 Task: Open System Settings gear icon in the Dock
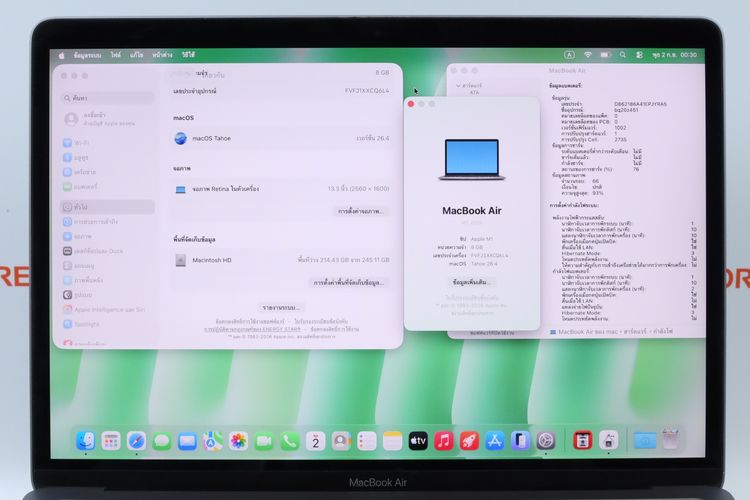(546, 441)
